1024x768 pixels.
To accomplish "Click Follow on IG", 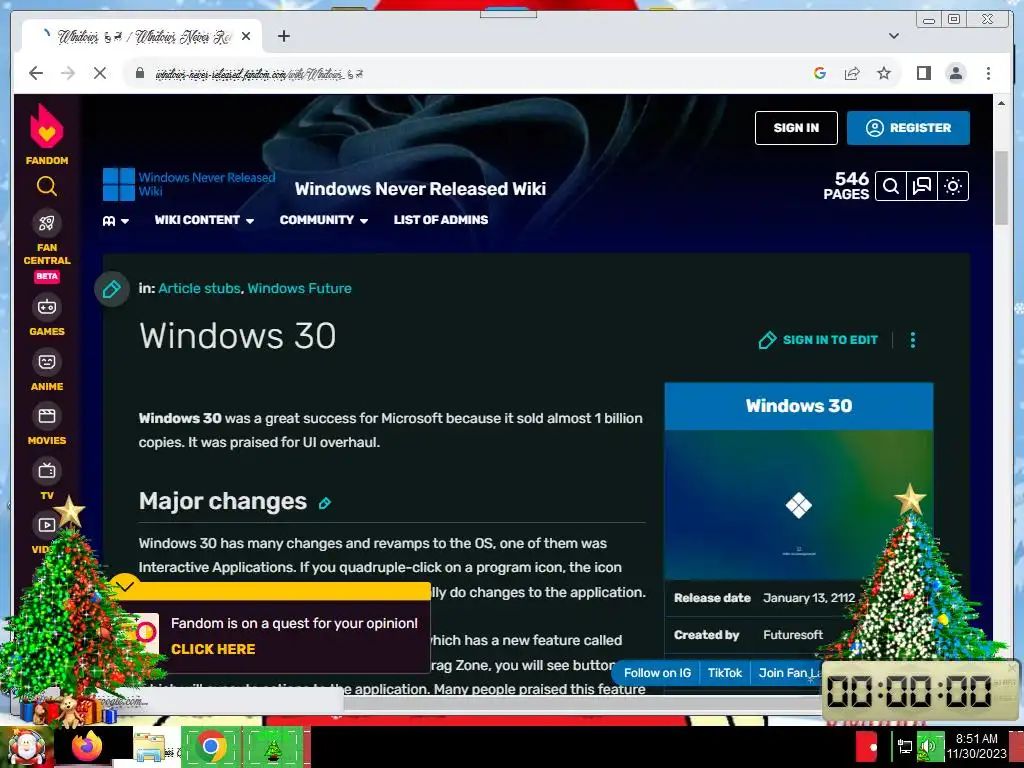I will tap(657, 673).
